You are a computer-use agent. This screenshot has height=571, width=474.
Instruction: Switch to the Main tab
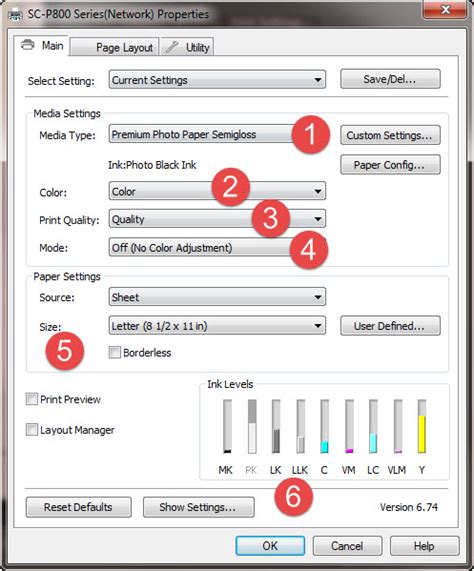(41, 46)
